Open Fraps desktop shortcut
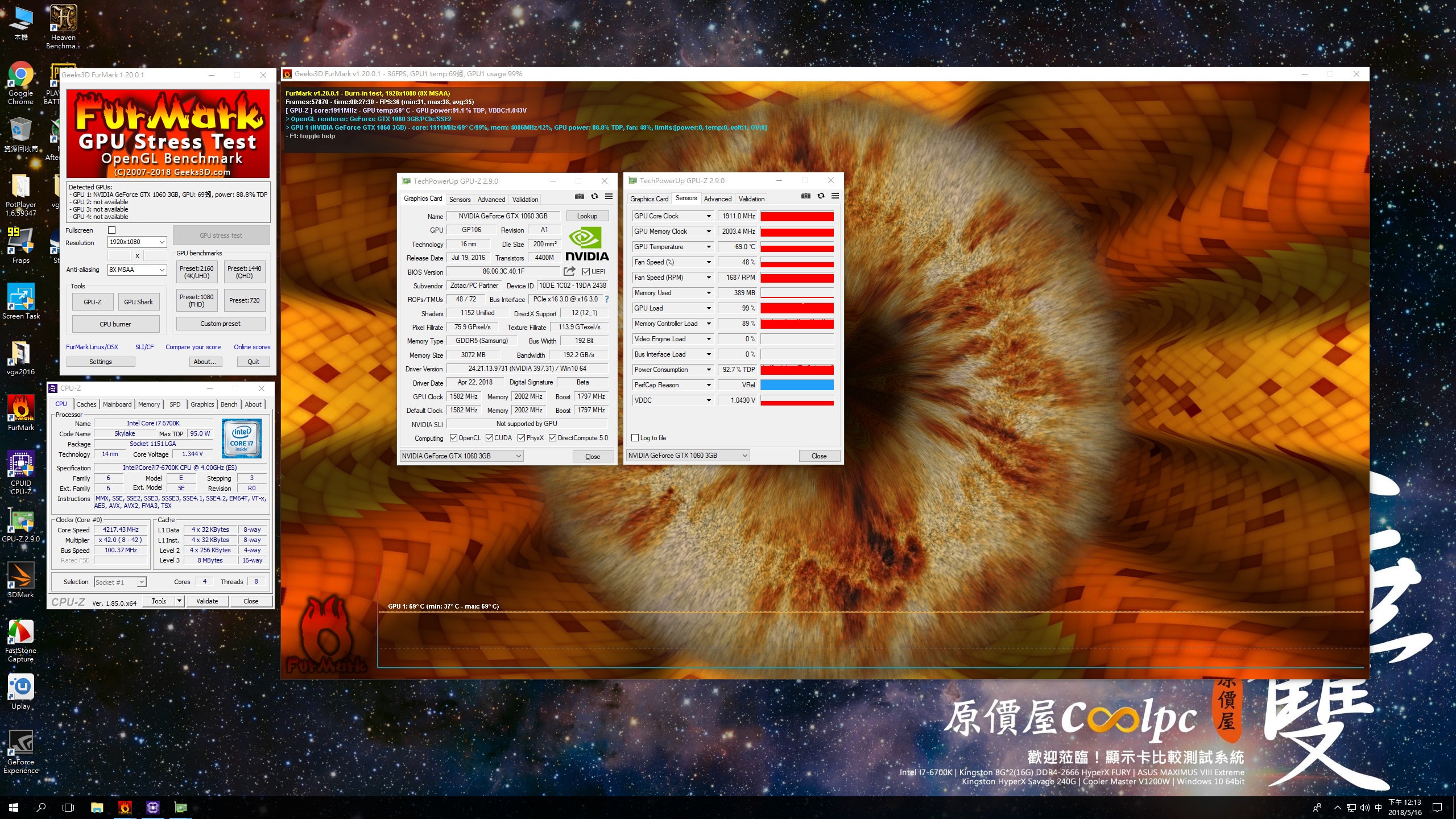Screen dimensions: 1456x819 click(20, 246)
